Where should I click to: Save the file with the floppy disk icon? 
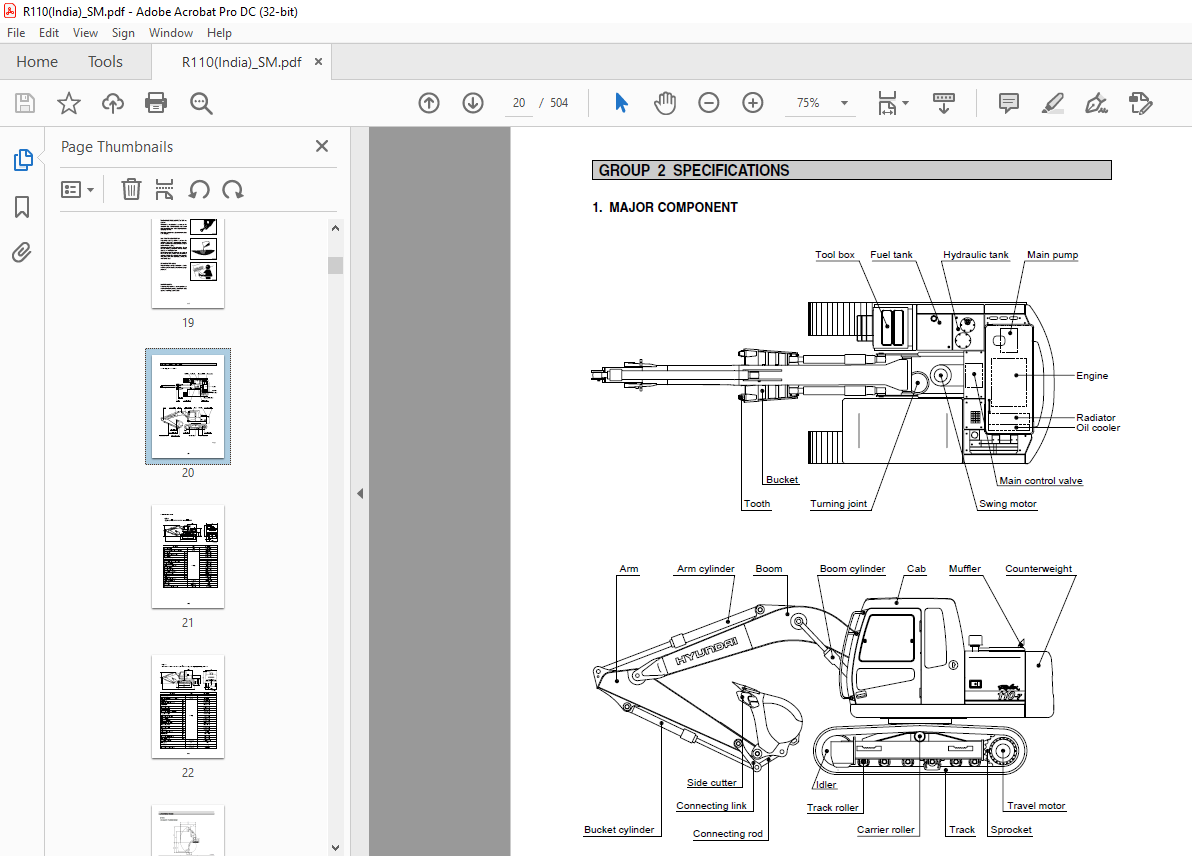click(25, 103)
